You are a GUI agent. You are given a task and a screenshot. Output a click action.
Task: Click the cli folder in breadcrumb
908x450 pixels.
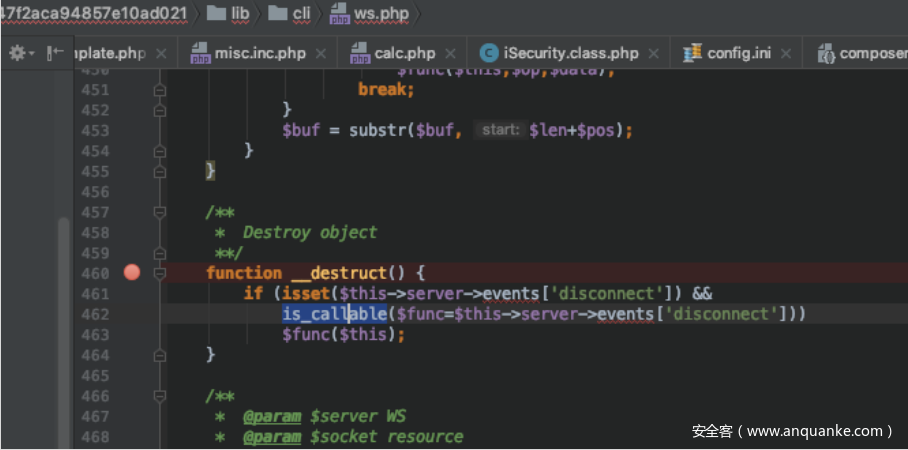pos(295,14)
